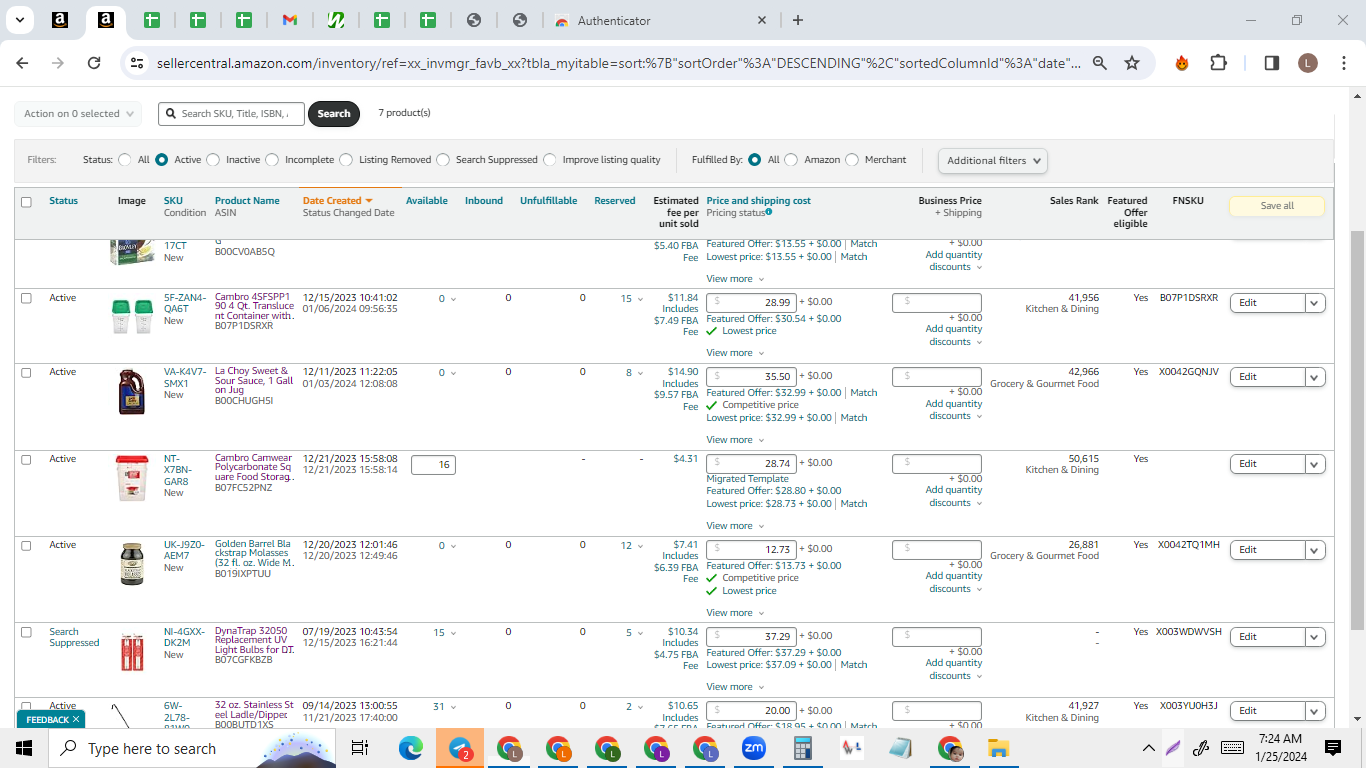This screenshot has width=1366, height=768.
Task: Open Zoom app from taskbar
Action: (753, 748)
